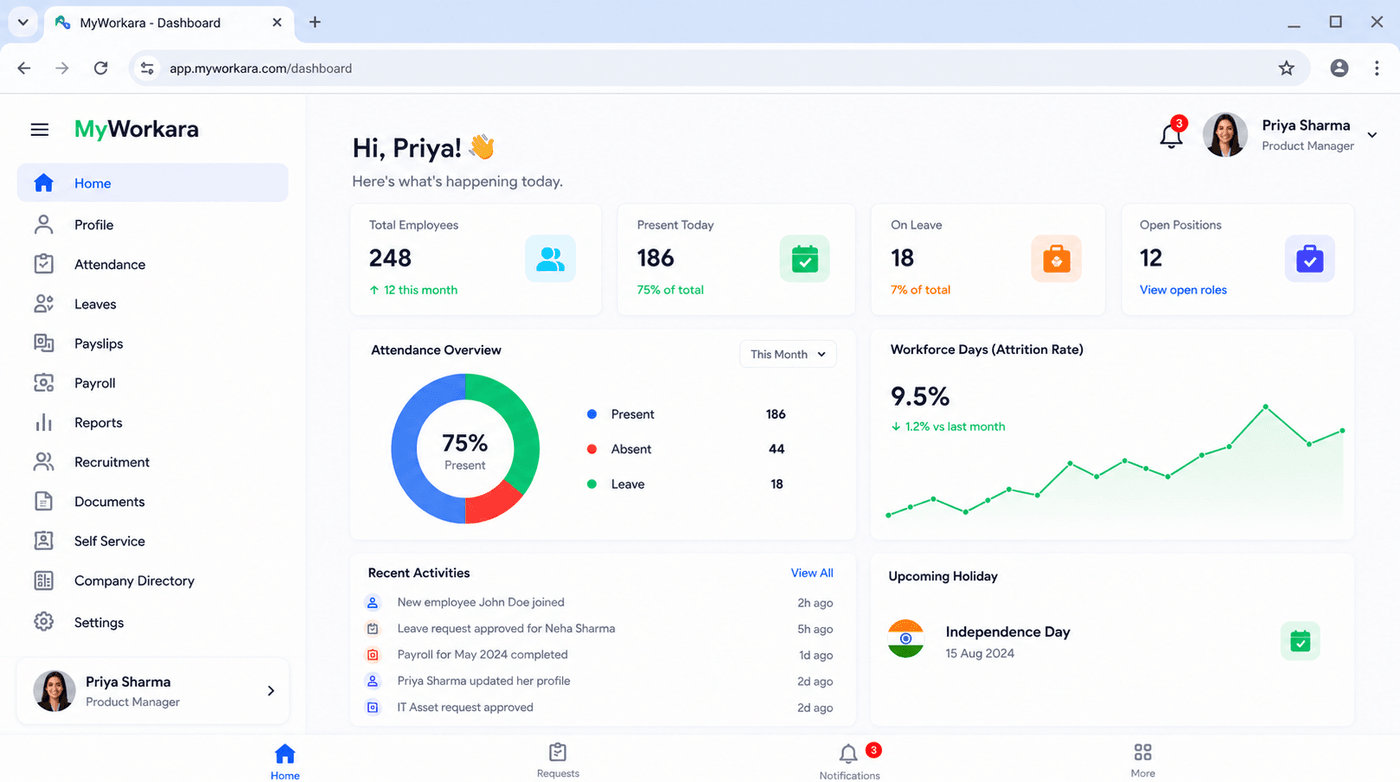This screenshot has height=782, width=1400.
Task: Click the 75% of total text
Action: [x=670, y=290]
